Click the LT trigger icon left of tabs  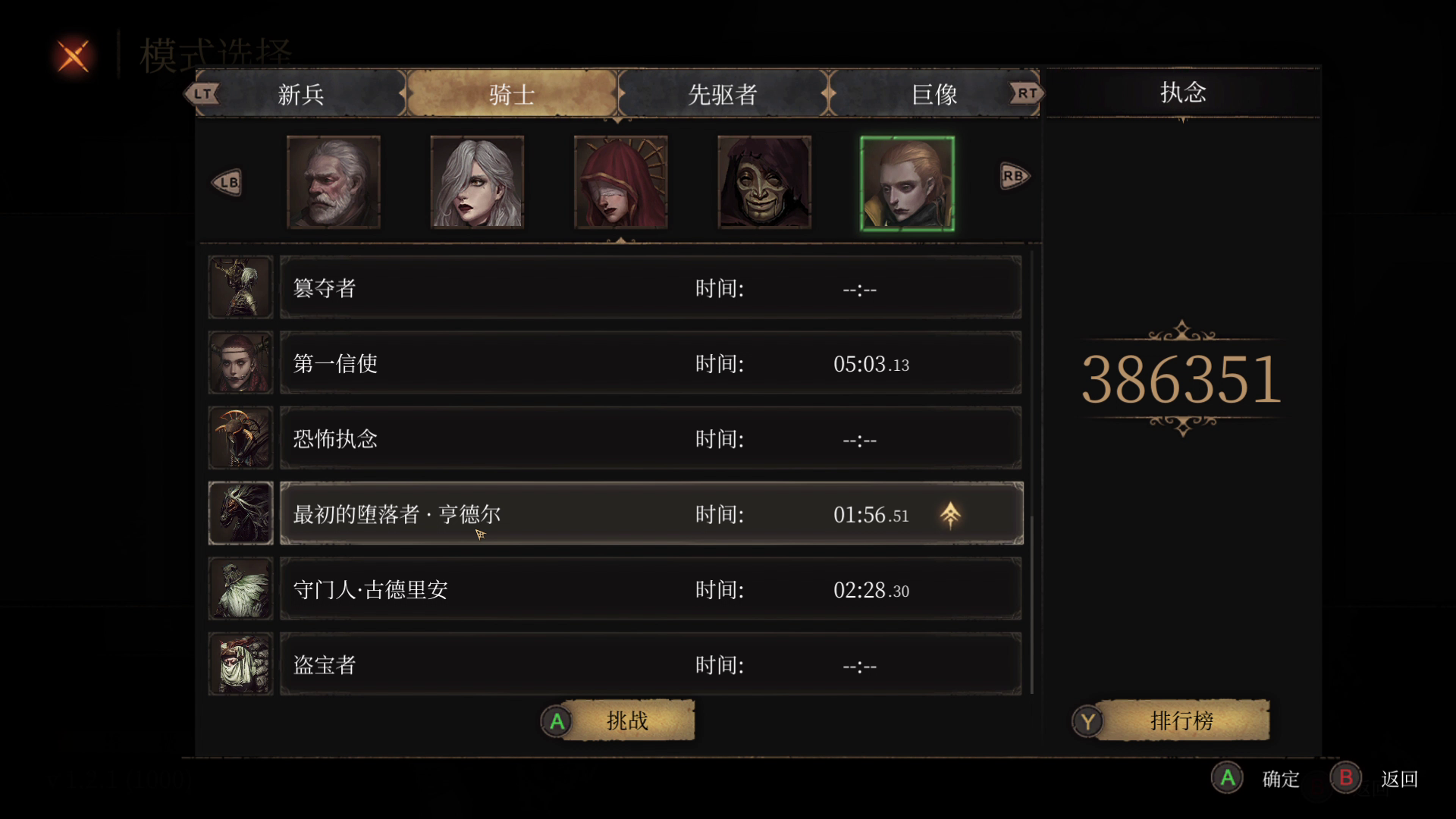tap(202, 94)
